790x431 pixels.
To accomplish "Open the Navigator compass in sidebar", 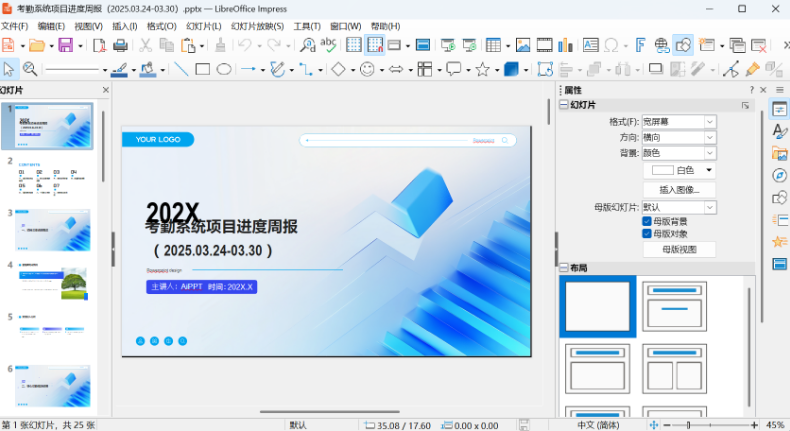I will pos(779,175).
